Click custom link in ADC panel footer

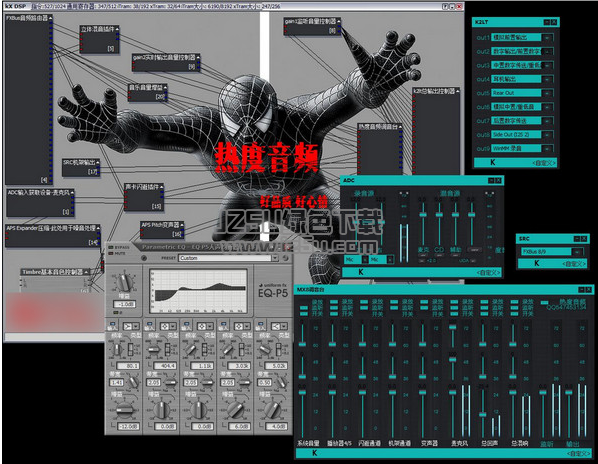pos(489,273)
